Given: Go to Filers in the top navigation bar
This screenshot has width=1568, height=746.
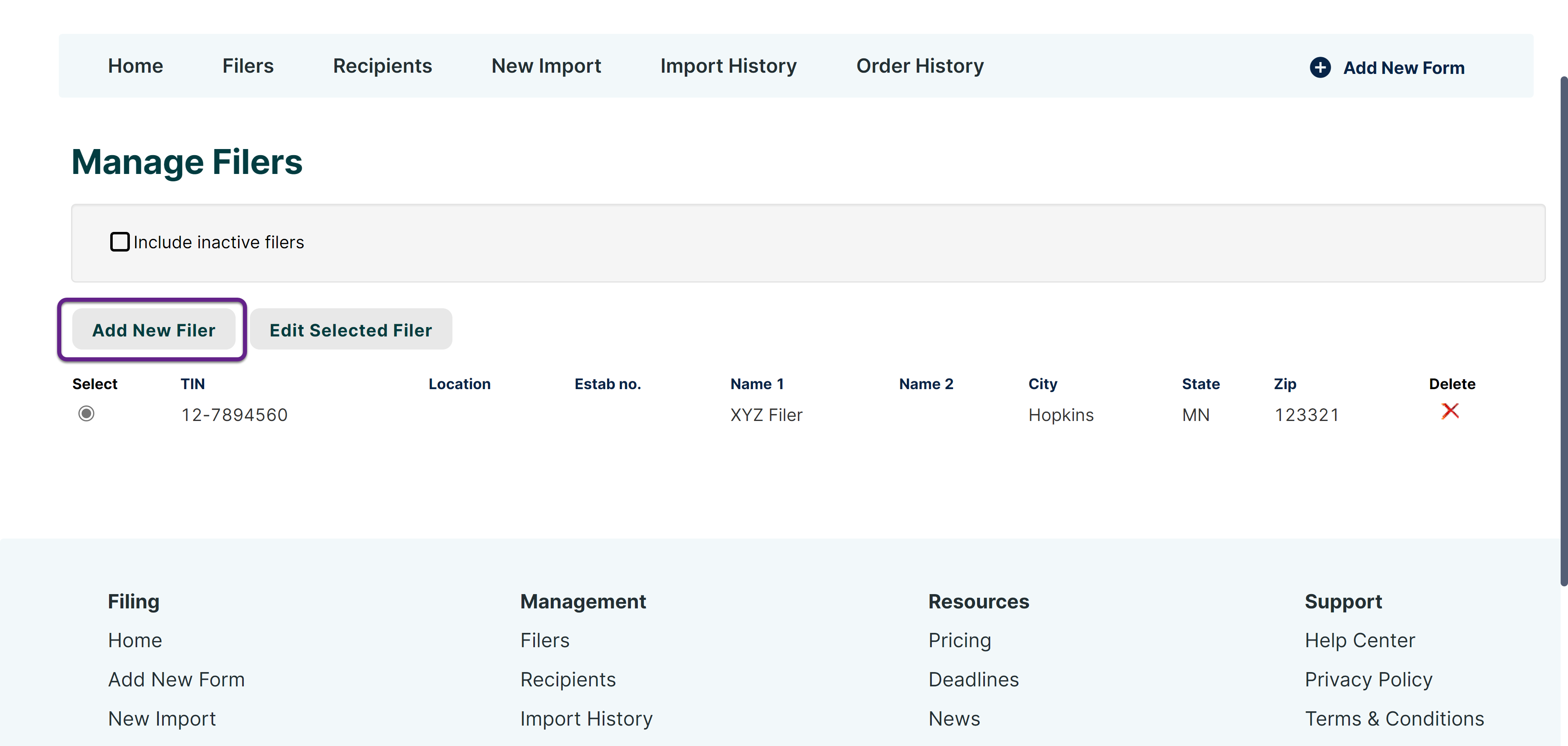Looking at the screenshot, I should coord(248,66).
